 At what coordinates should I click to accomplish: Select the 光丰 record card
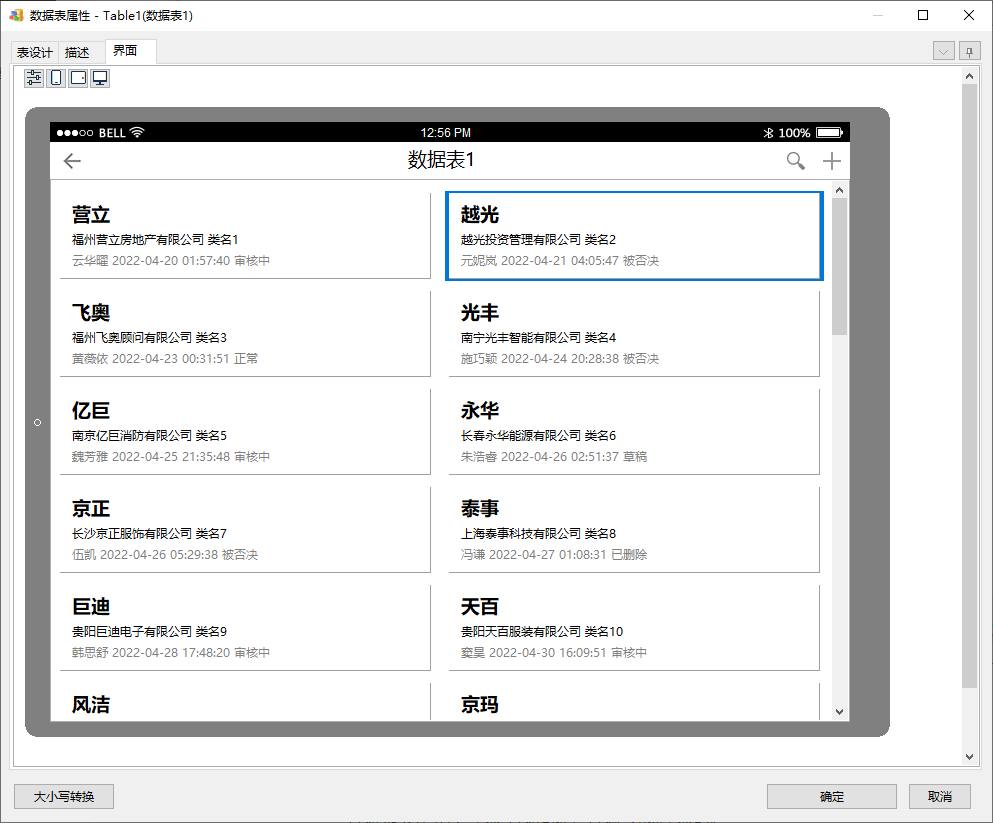(x=634, y=334)
